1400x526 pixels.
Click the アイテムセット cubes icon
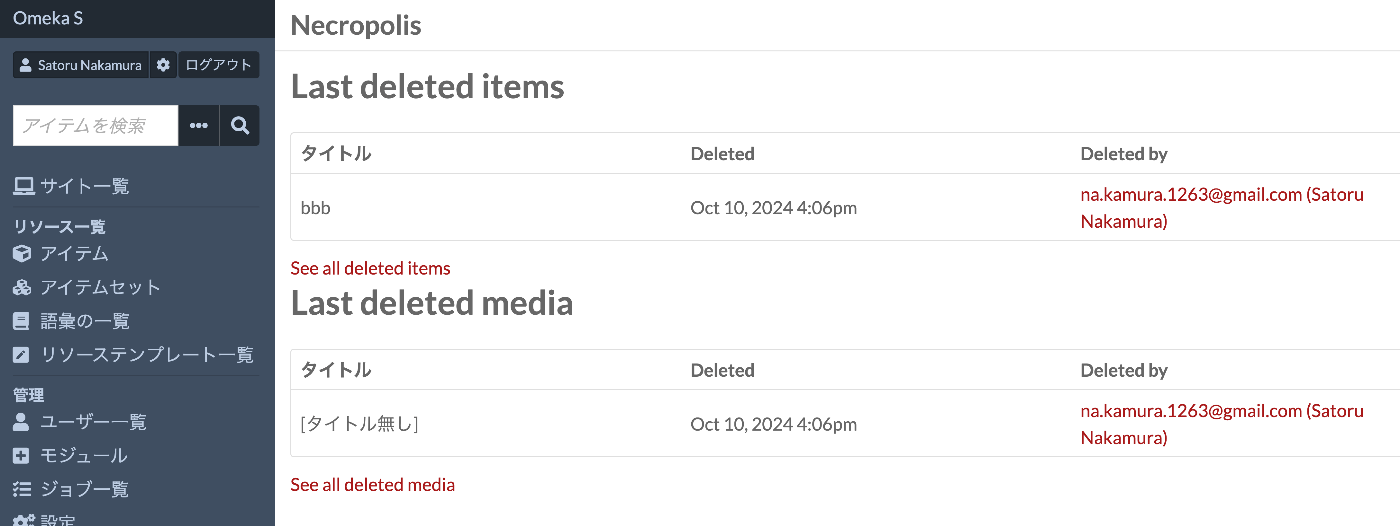pyautogui.click(x=22, y=288)
